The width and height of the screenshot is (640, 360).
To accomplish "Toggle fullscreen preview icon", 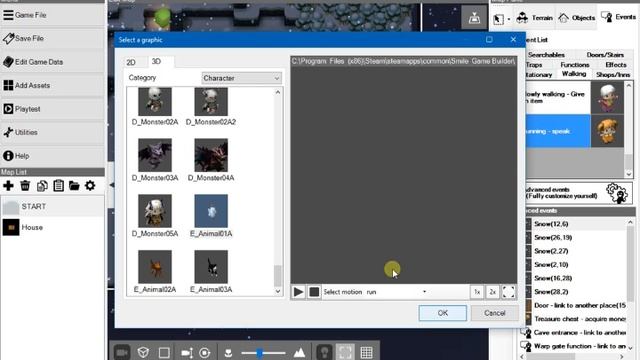I will pos(509,292).
